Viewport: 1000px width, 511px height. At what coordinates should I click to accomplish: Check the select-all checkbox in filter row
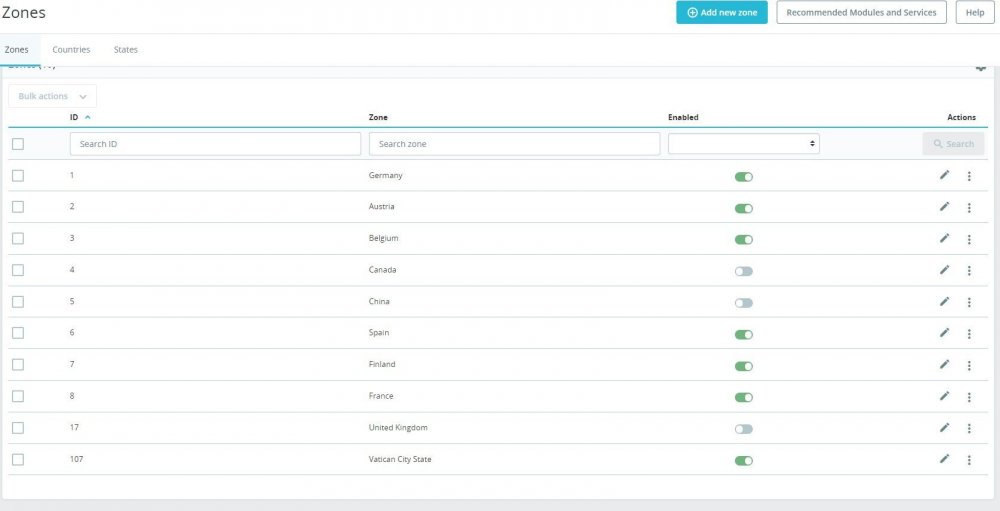click(x=18, y=144)
